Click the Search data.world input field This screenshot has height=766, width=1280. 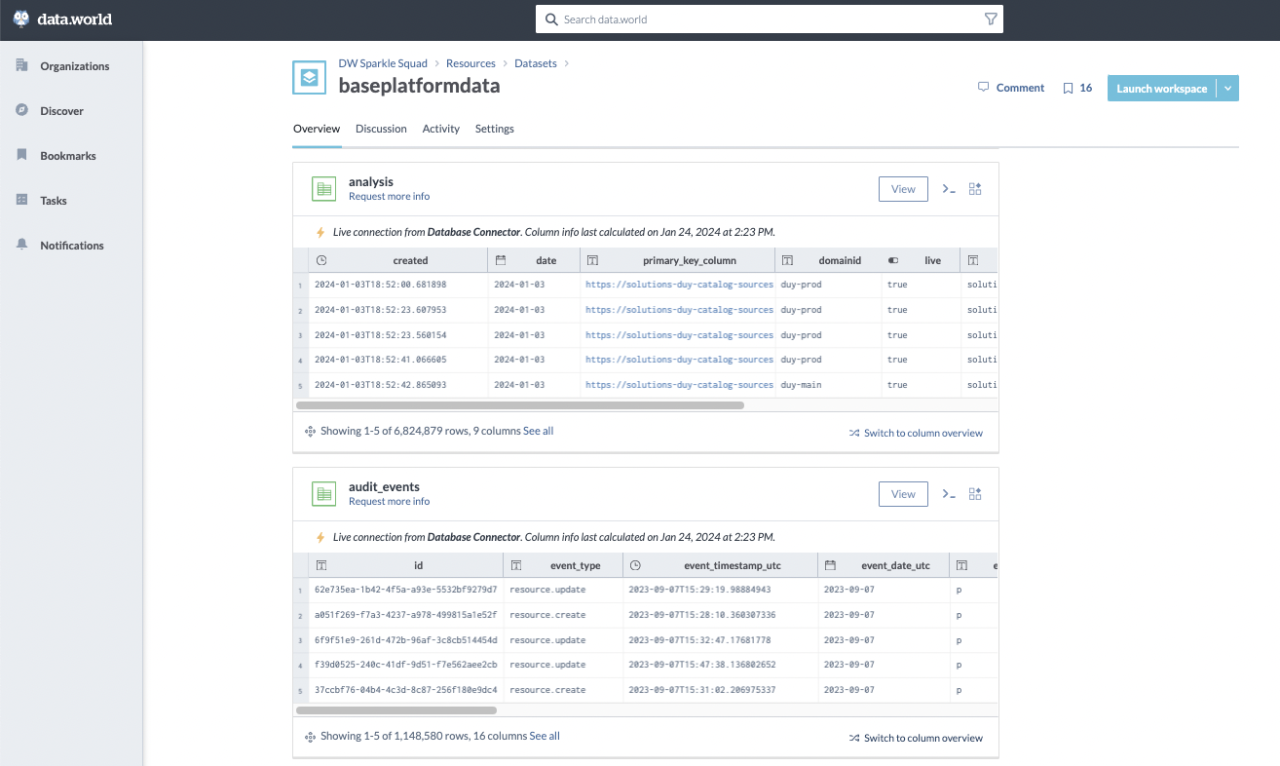click(769, 19)
